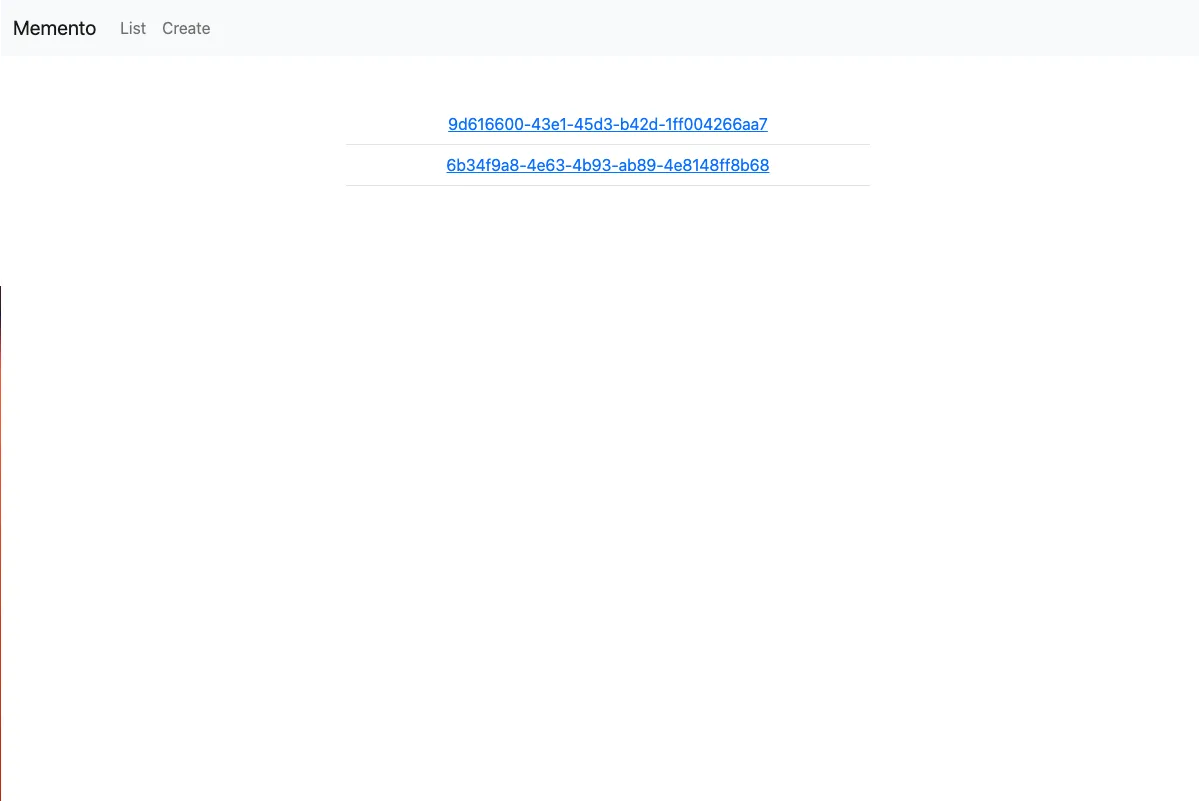Click the UUID link containing 43e1-45d3

click(607, 124)
